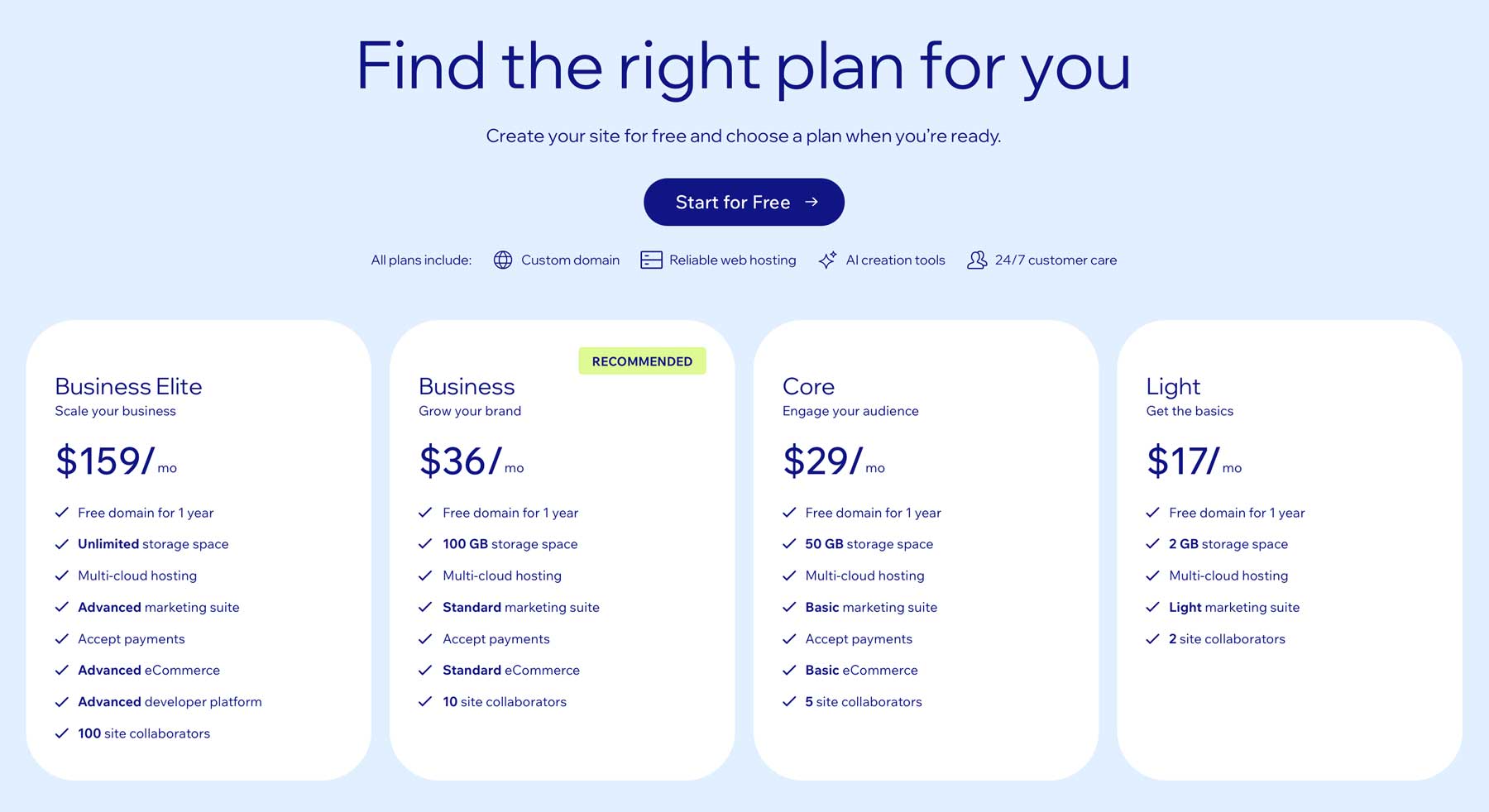Click the arrow inside Start for Free button
The image size is (1489, 812).
point(813,202)
